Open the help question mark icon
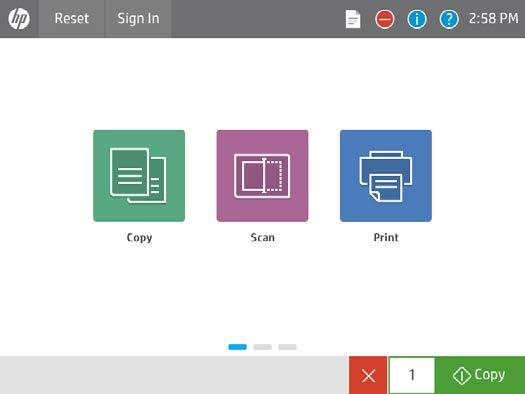This screenshot has width=525, height=394. (449, 19)
